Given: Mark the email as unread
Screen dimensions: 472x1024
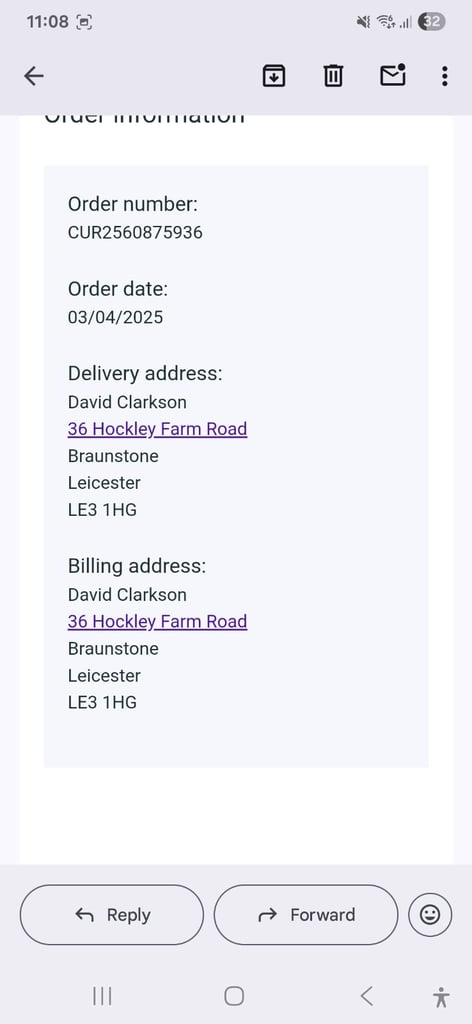Looking at the screenshot, I should point(392,76).
